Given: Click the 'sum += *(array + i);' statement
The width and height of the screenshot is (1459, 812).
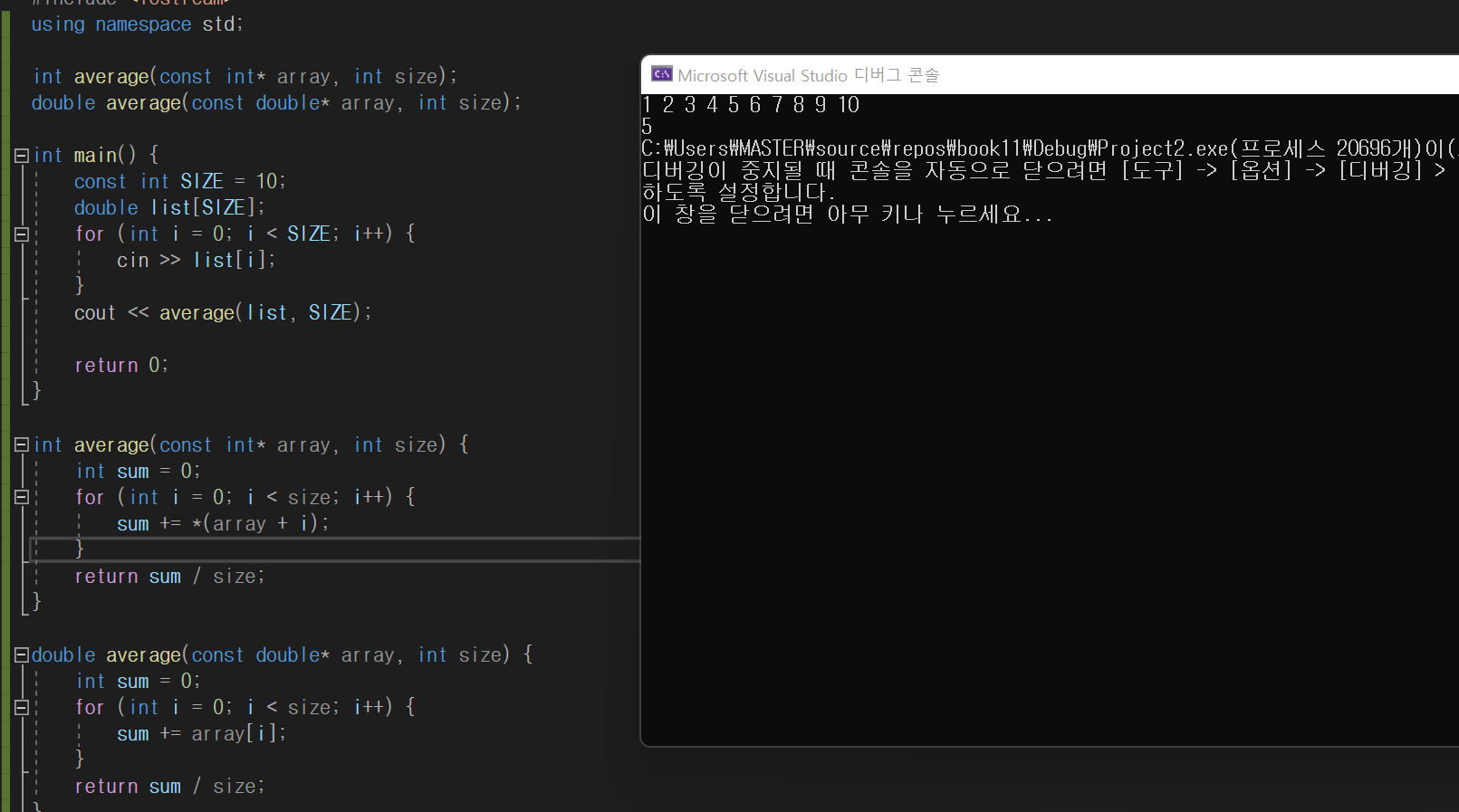Looking at the screenshot, I should [223, 523].
